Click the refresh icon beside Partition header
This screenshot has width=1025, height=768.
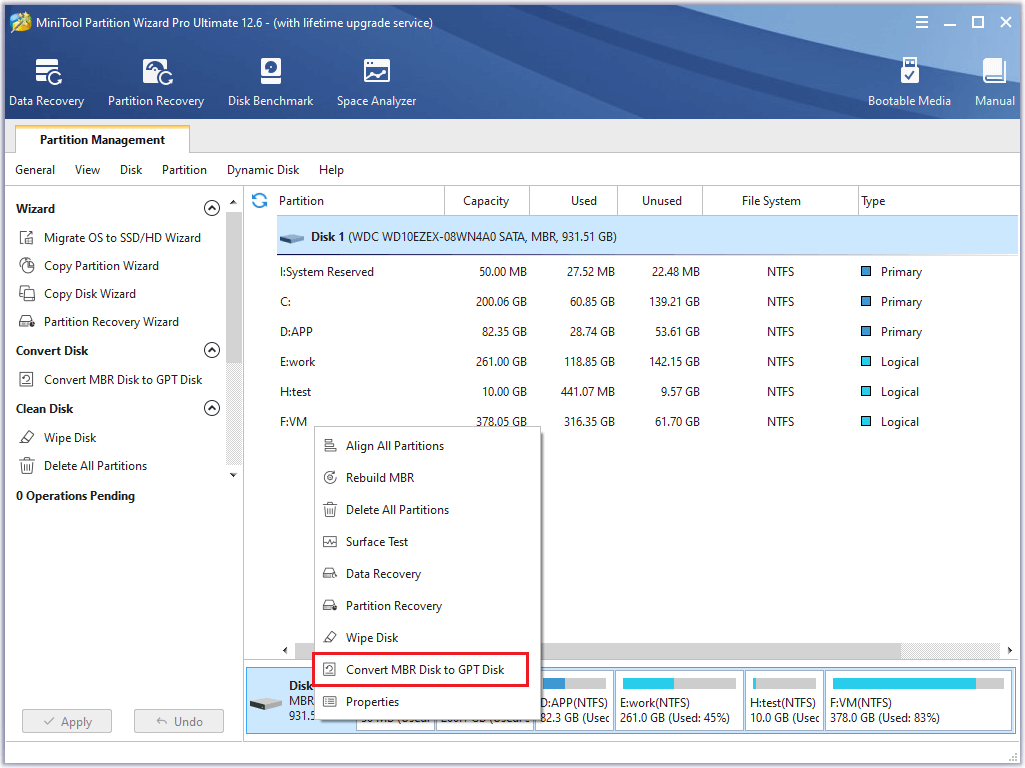pyautogui.click(x=260, y=201)
